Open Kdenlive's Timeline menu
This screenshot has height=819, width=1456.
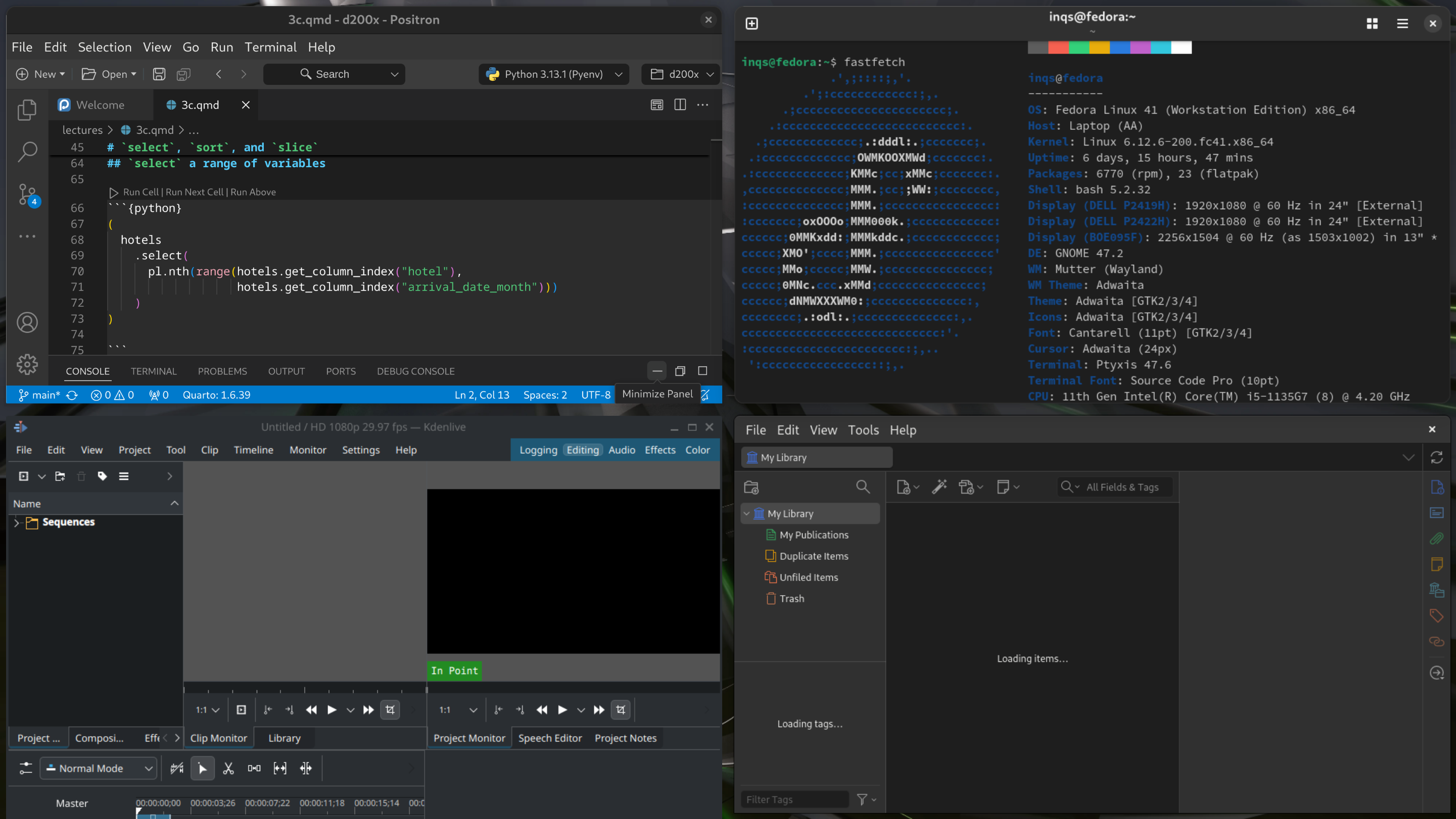click(x=253, y=450)
